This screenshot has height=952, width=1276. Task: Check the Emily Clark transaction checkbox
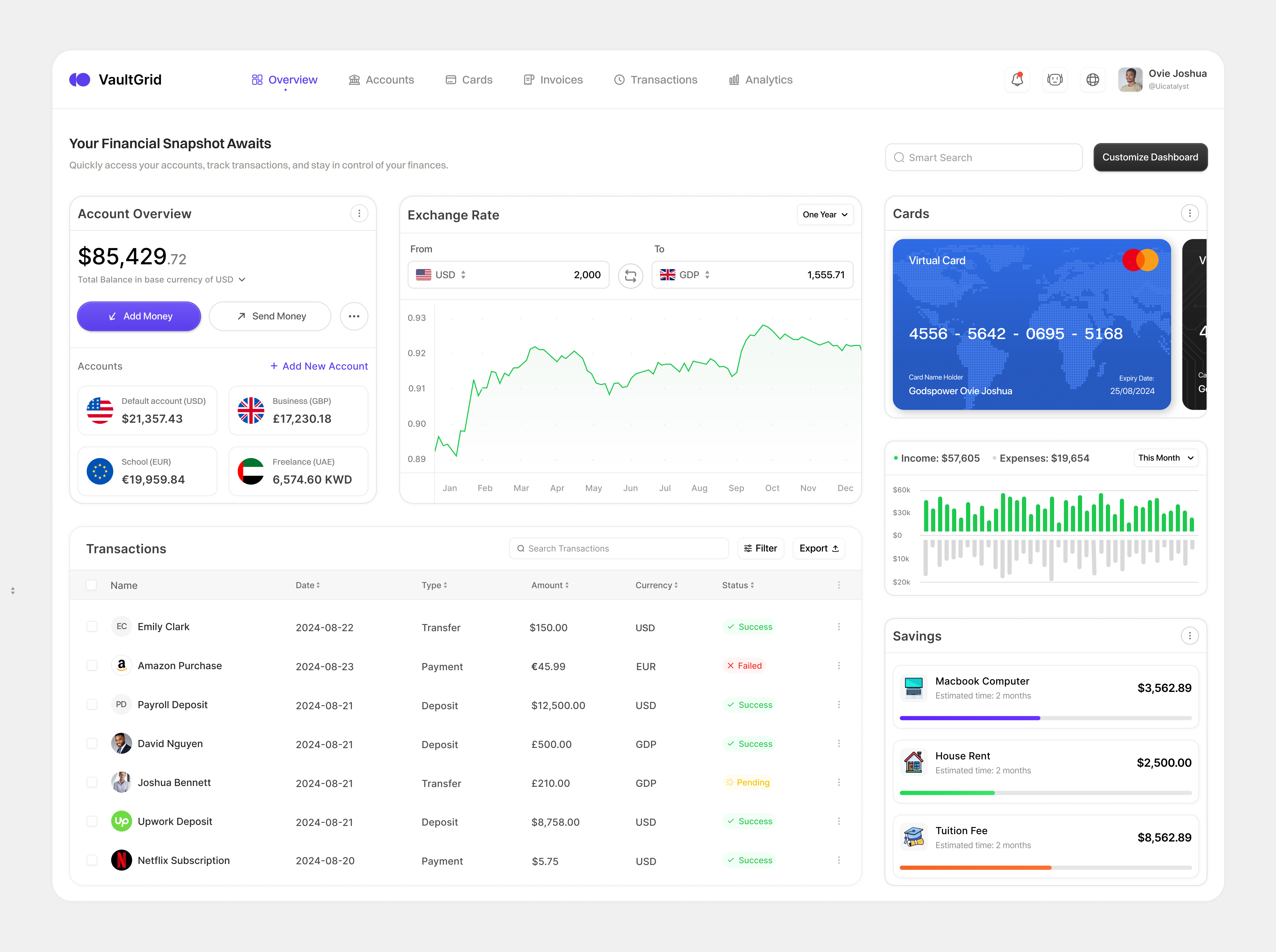pos(92,627)
